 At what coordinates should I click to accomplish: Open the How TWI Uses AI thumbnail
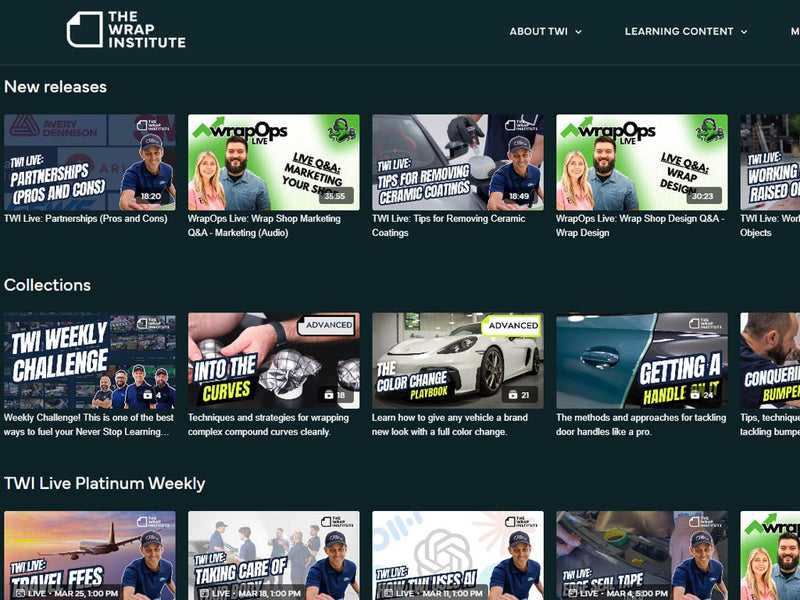click(458, 556)
